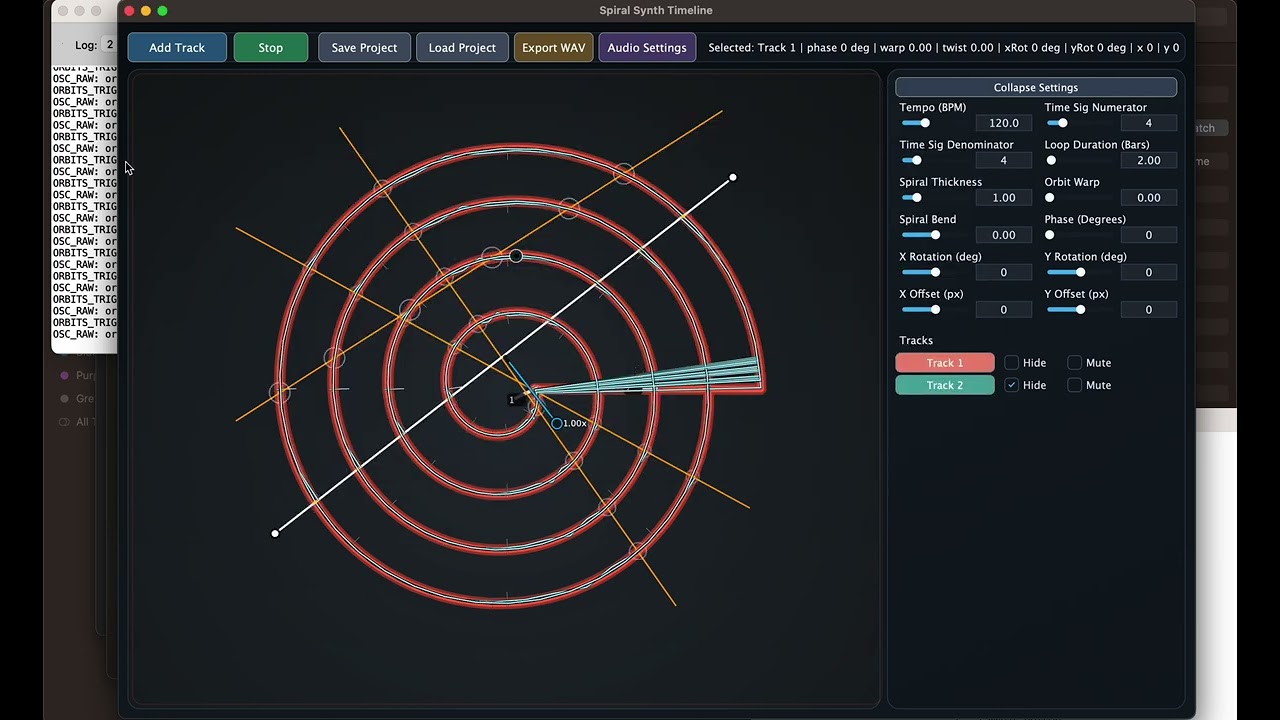Click the spiral center marker labeled 1
Viewport: 1280px width, 720px height.
pyautogui.click(x=512, y=400)
